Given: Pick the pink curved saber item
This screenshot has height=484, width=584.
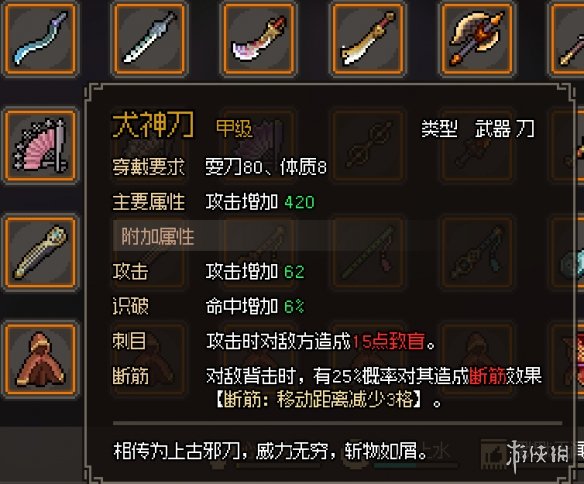Looking at the screenshot, I should [258, 38].
